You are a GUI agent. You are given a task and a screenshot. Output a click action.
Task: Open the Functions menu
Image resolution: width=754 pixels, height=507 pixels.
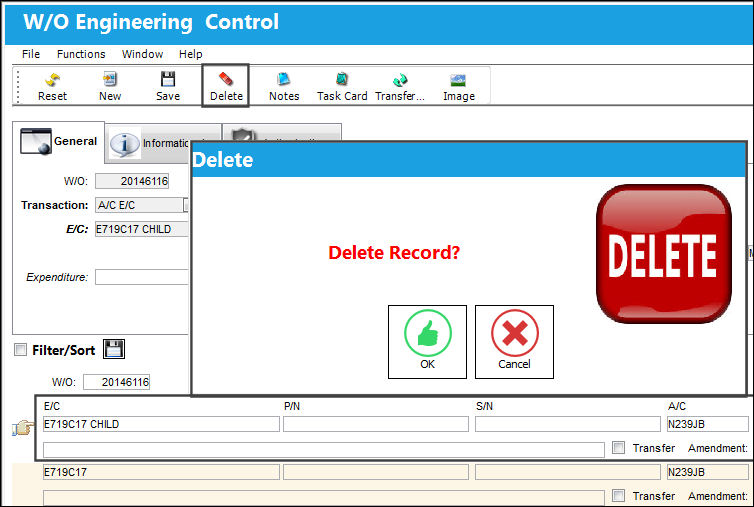[x=81, y=54]
